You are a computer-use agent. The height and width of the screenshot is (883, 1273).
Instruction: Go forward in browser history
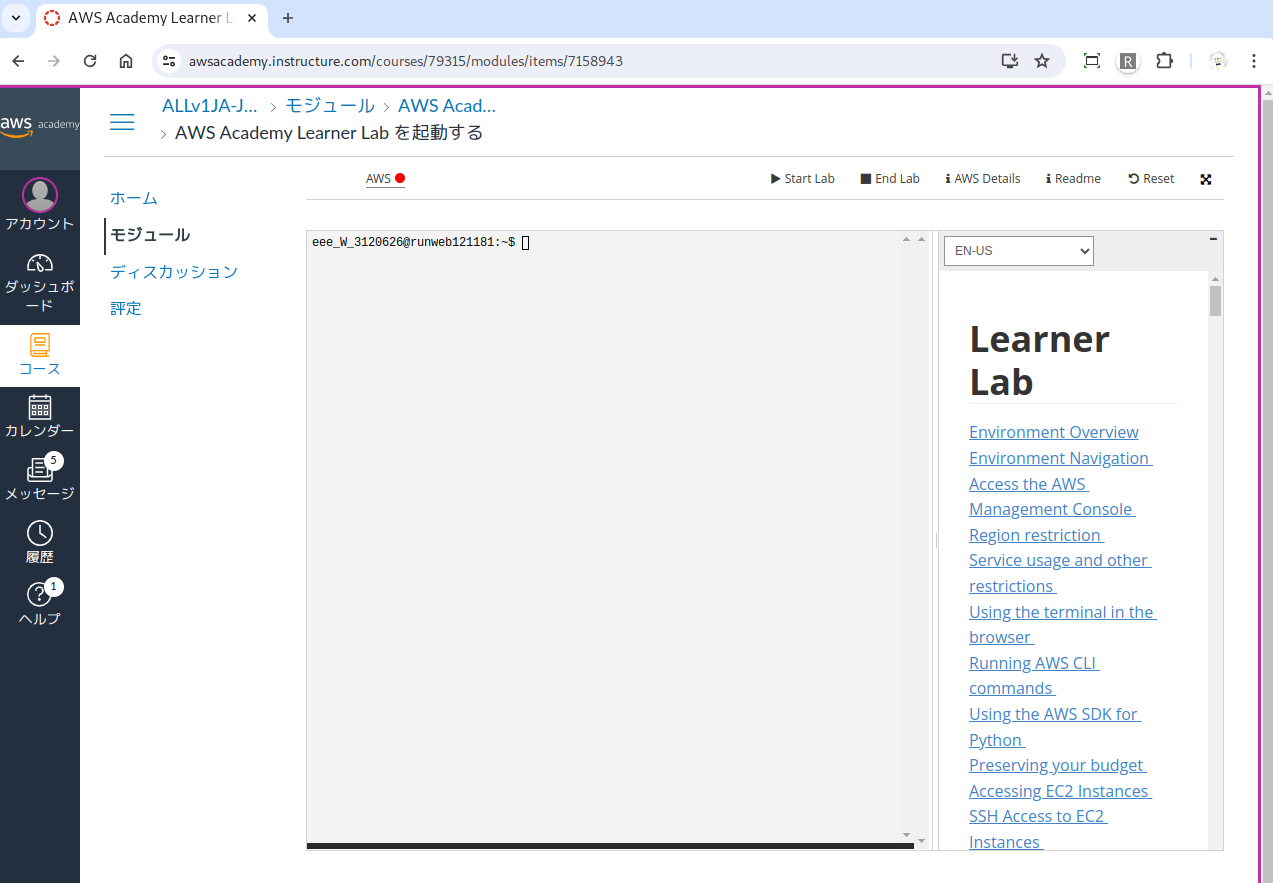click(54, 61)
